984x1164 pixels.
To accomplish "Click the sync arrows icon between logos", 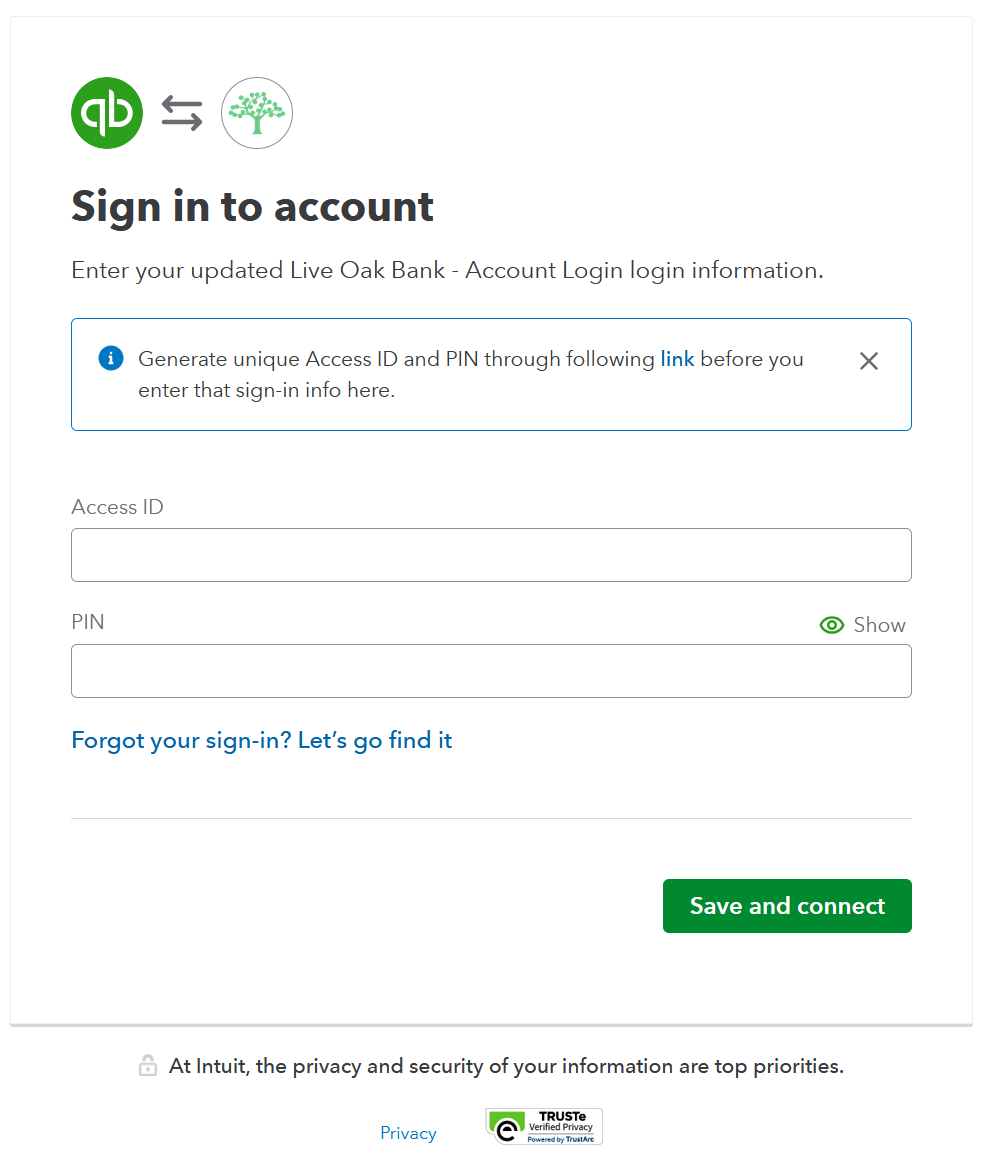I will pos(180,113).
